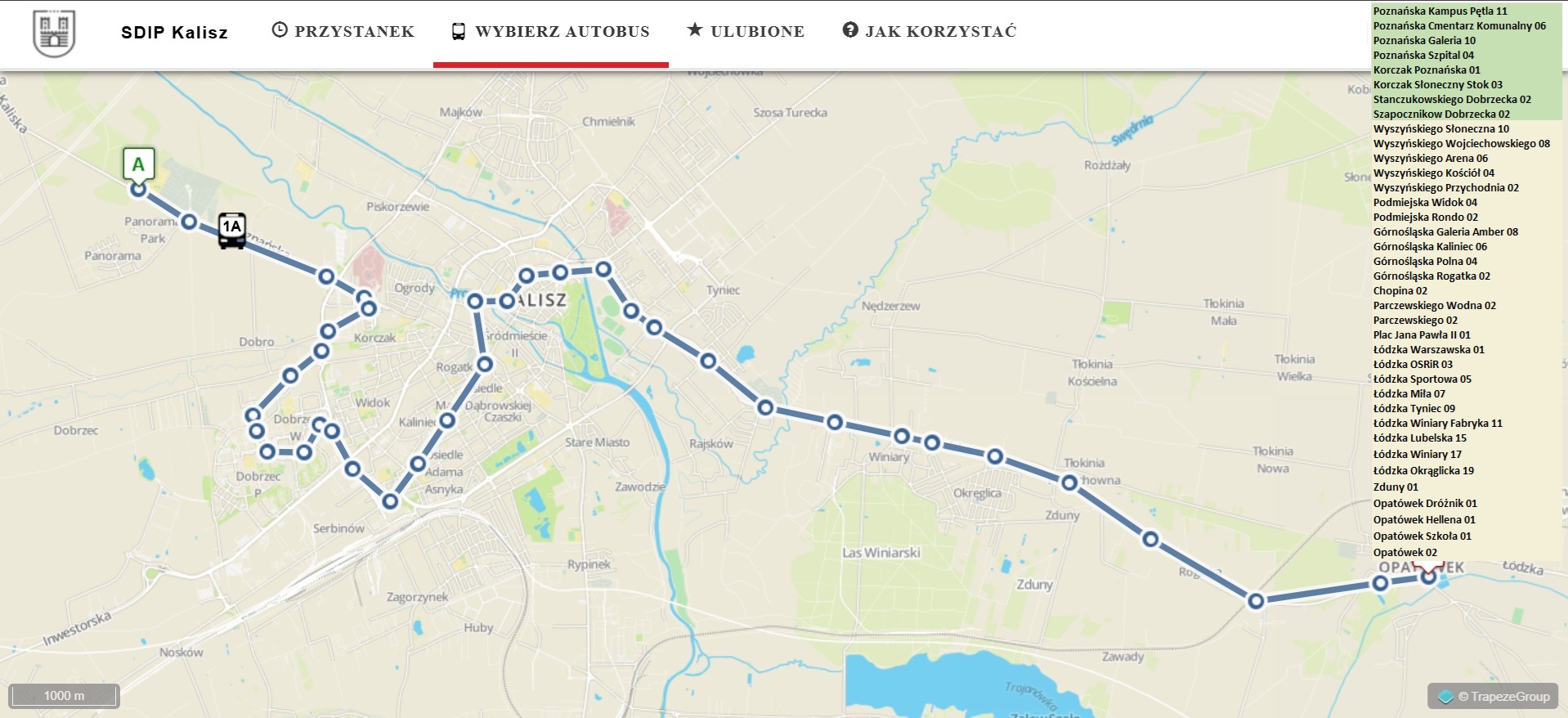Click the green A start marker
Viewport: 1568px width, 718px height.
pyautogui.click(x=138, y=165)
